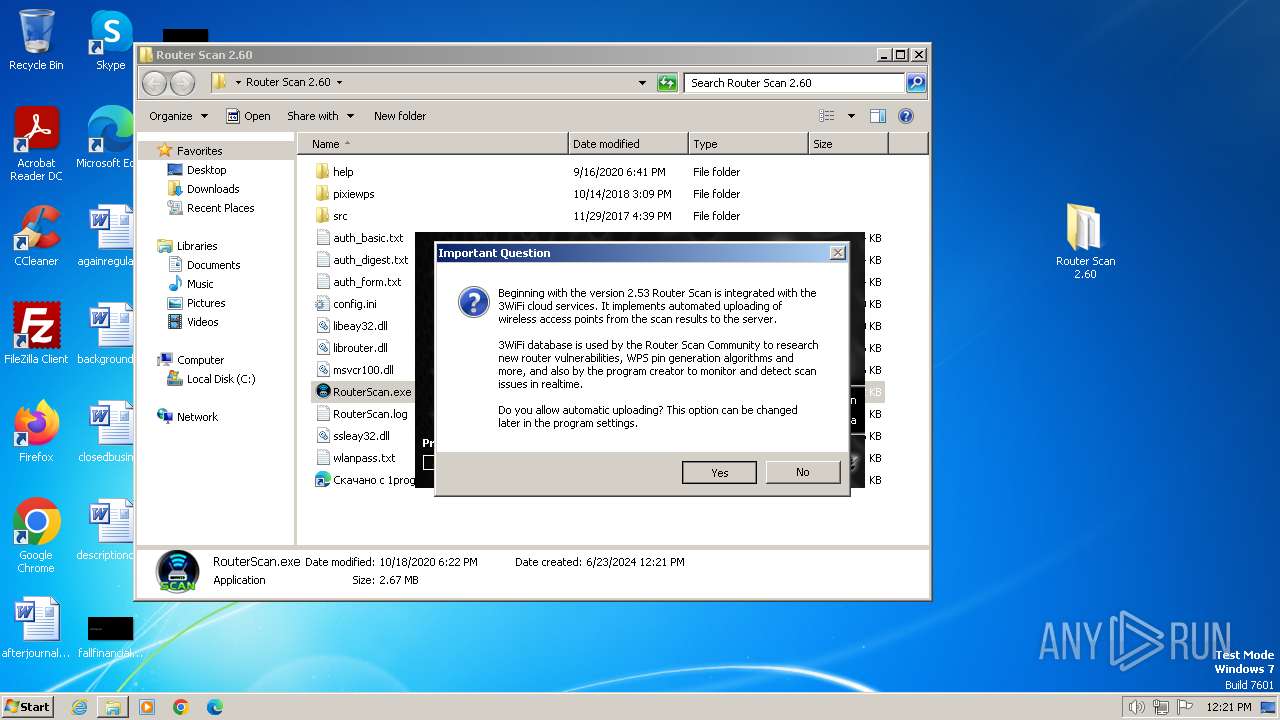The image size is (1280, 720).
Task: Select the againregula Word document icon
Action: tap(106, 236)
